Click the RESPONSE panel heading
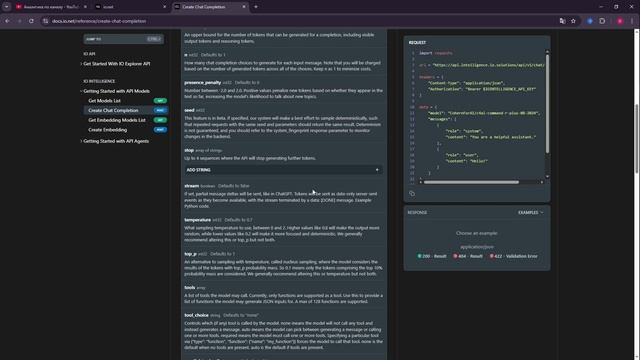Screen dimensions: 640x360 point(417,212)
